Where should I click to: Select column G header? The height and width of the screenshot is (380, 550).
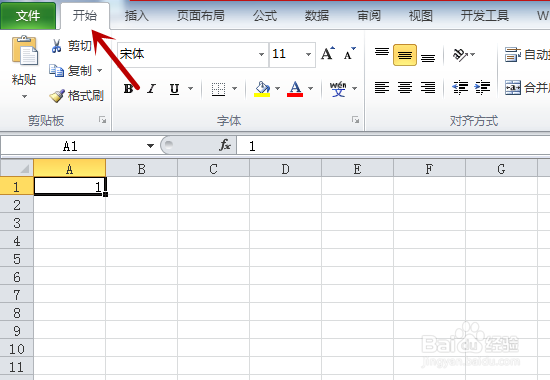(x=501, y=169)
